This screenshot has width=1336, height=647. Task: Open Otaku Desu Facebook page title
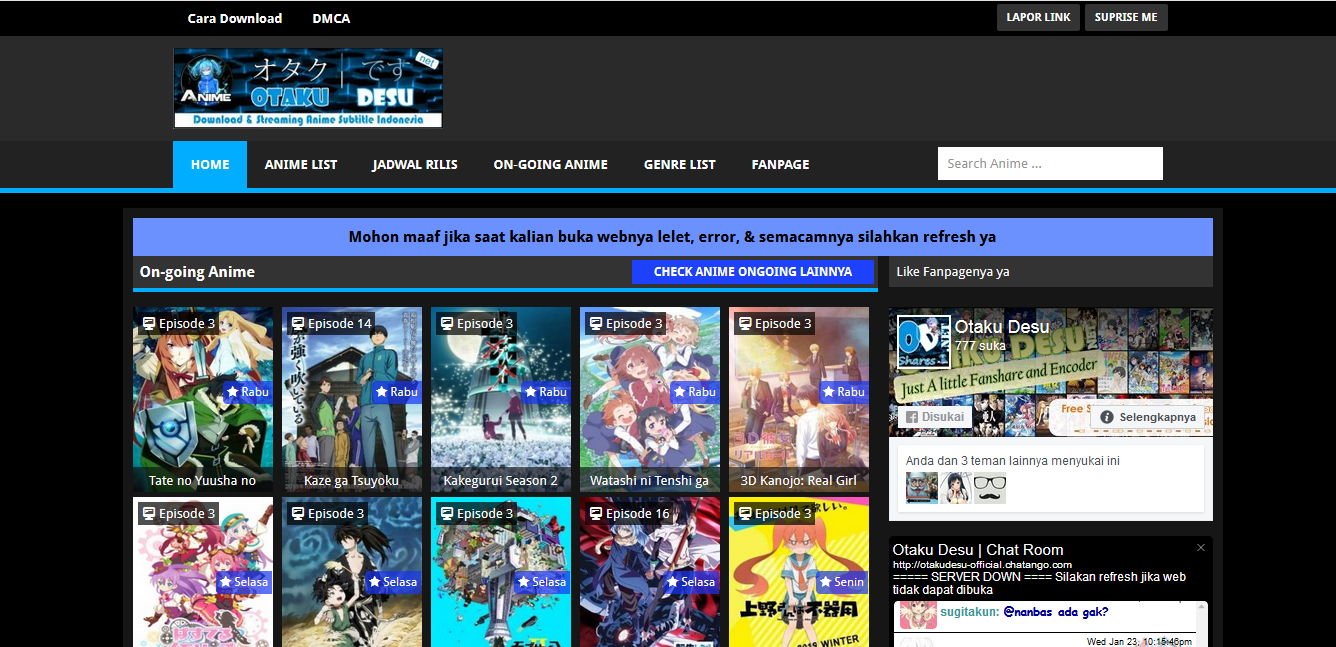point(1002,327)
